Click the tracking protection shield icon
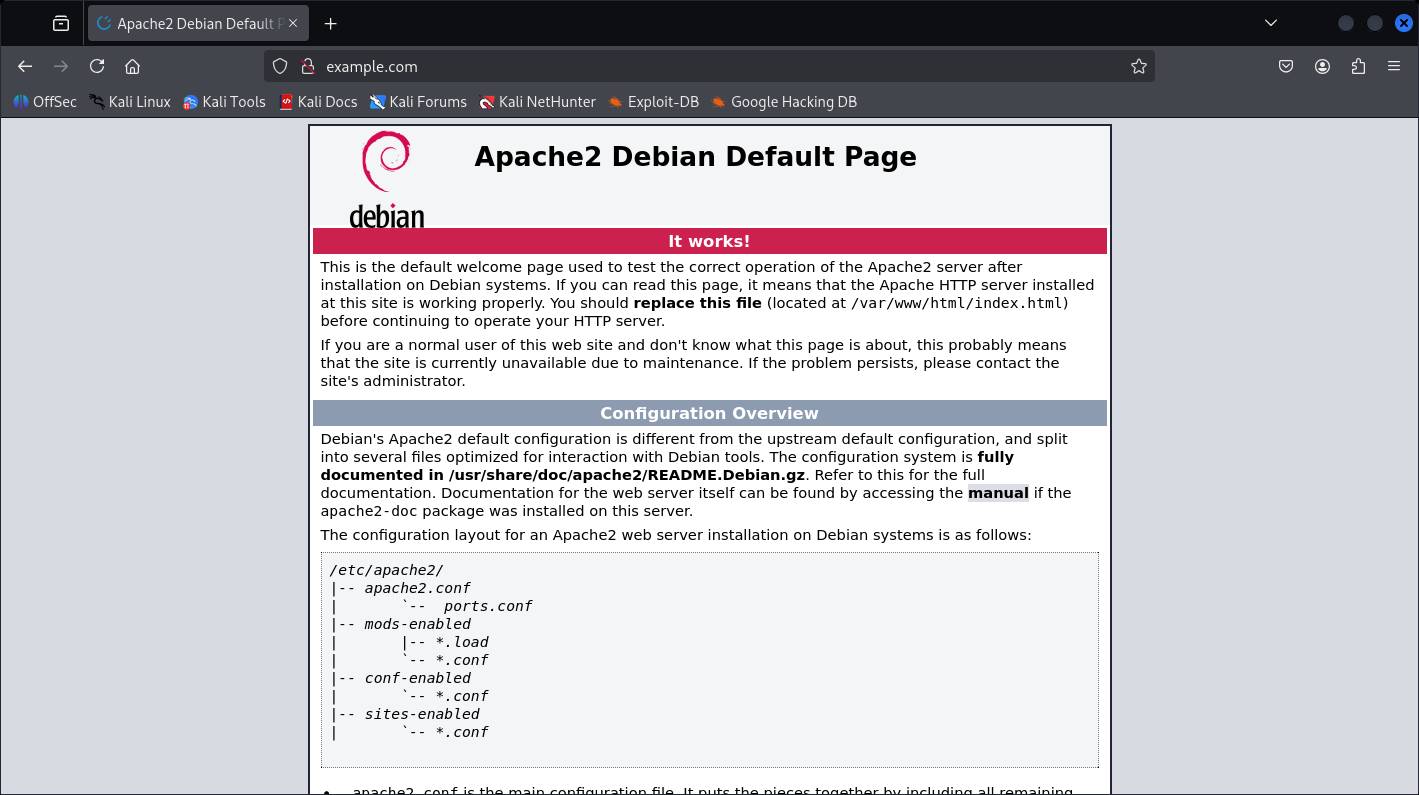 280,66
